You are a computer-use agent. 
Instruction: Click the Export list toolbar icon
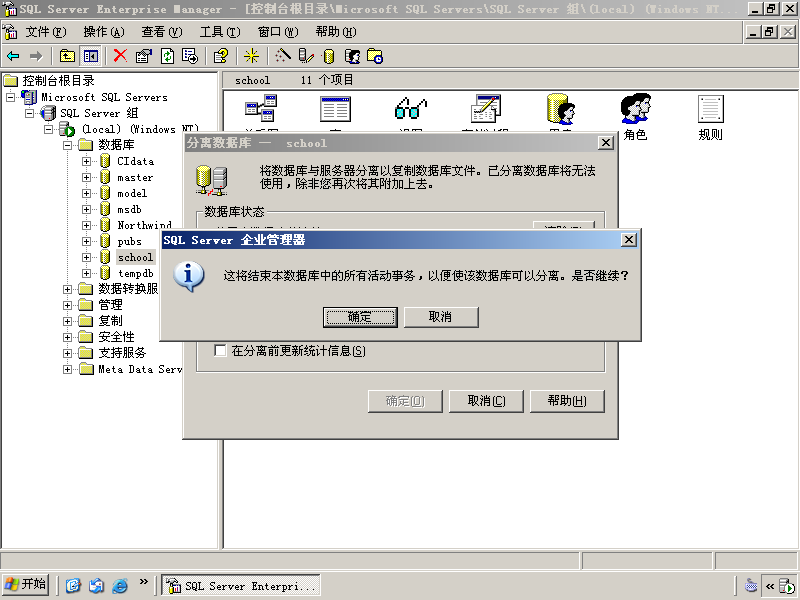tap(190, 56)
